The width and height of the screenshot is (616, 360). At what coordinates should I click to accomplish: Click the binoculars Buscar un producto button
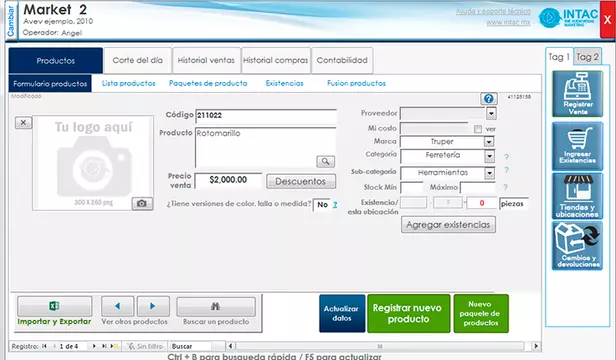[x=216, y=306]
